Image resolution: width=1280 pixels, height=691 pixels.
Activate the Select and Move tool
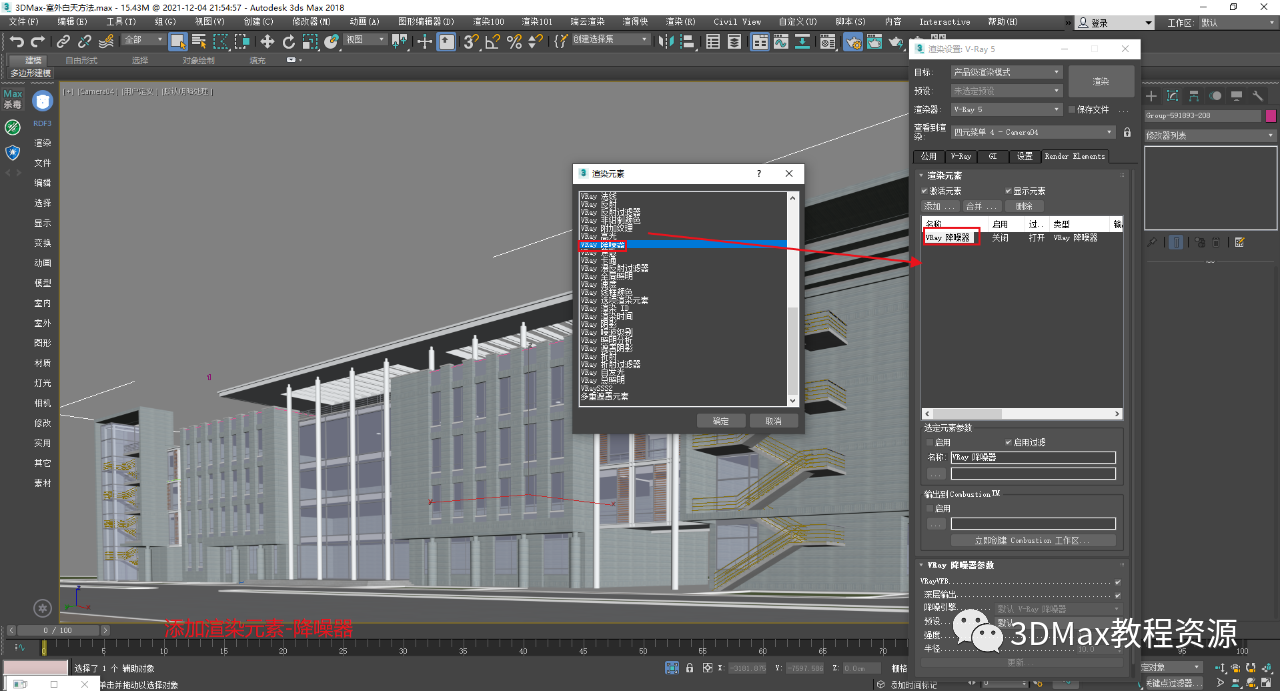tap(267, 41)
